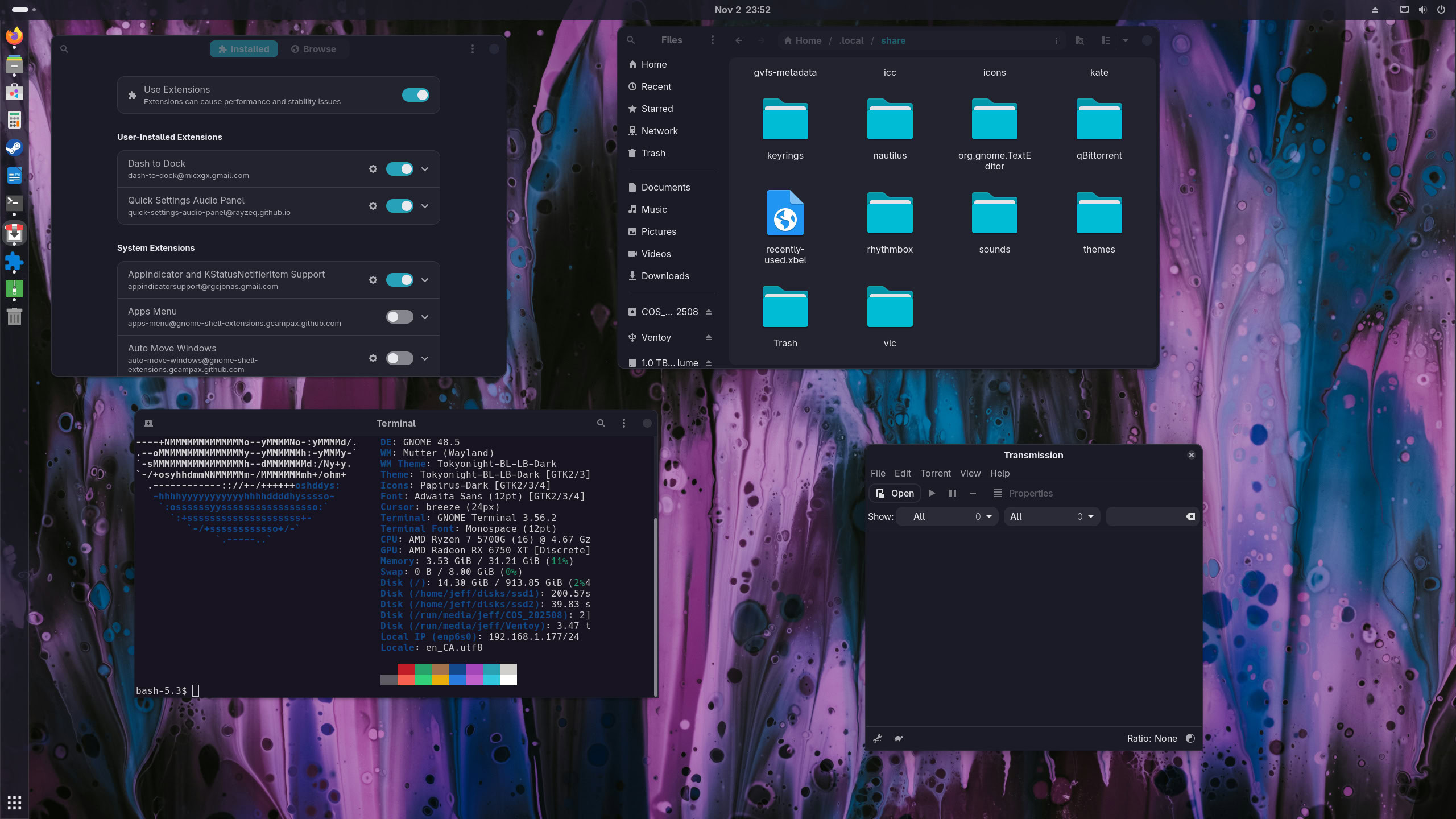Click the terminal search icon

(601, 423)
